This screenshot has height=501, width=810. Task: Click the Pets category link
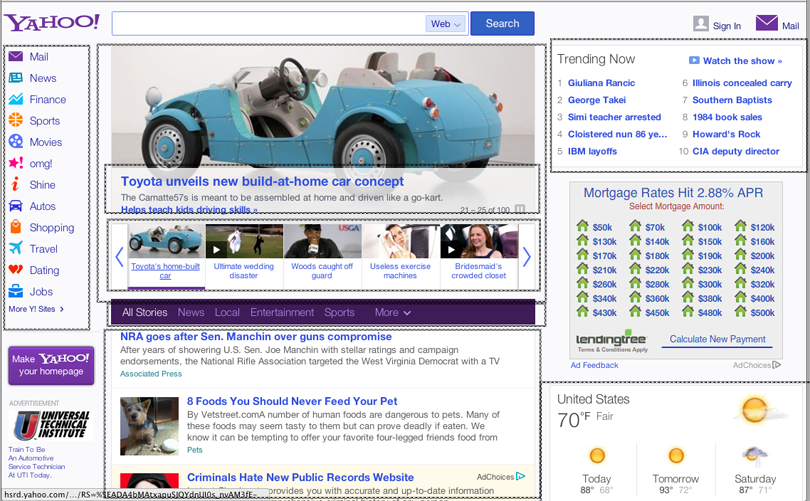click(194, 450)
